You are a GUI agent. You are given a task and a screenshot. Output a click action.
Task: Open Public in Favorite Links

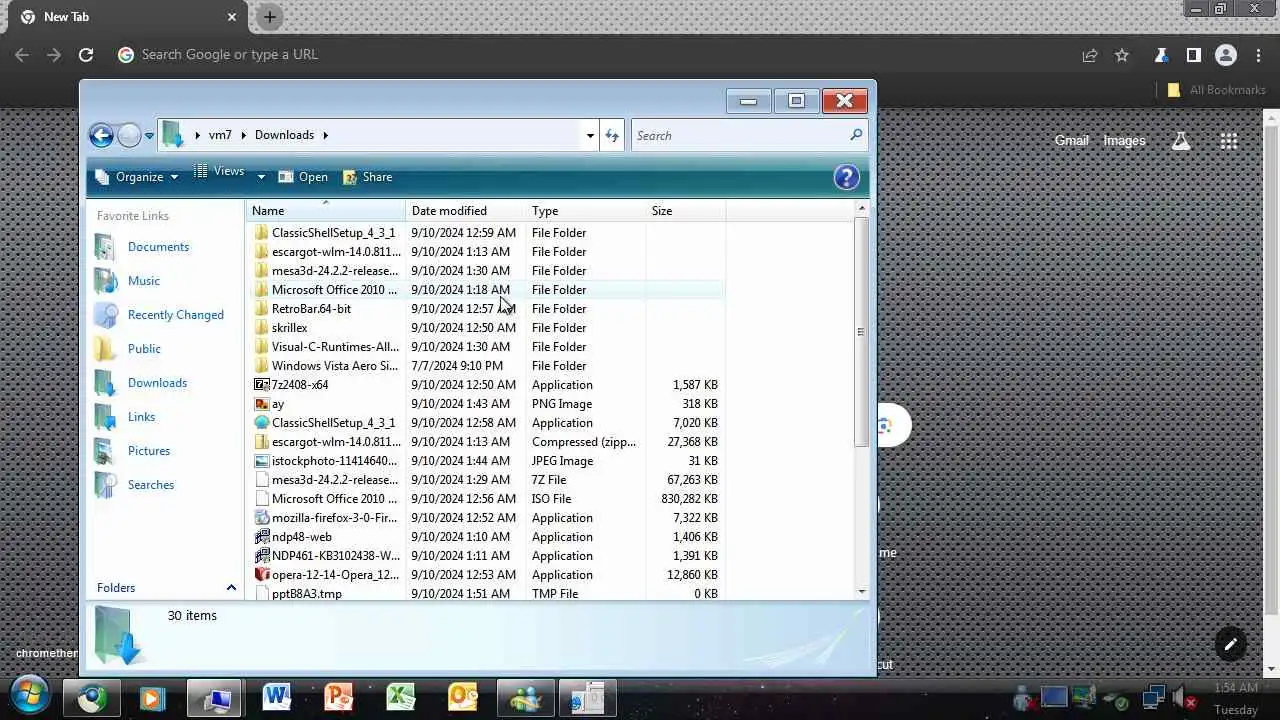tap(144, 349)
